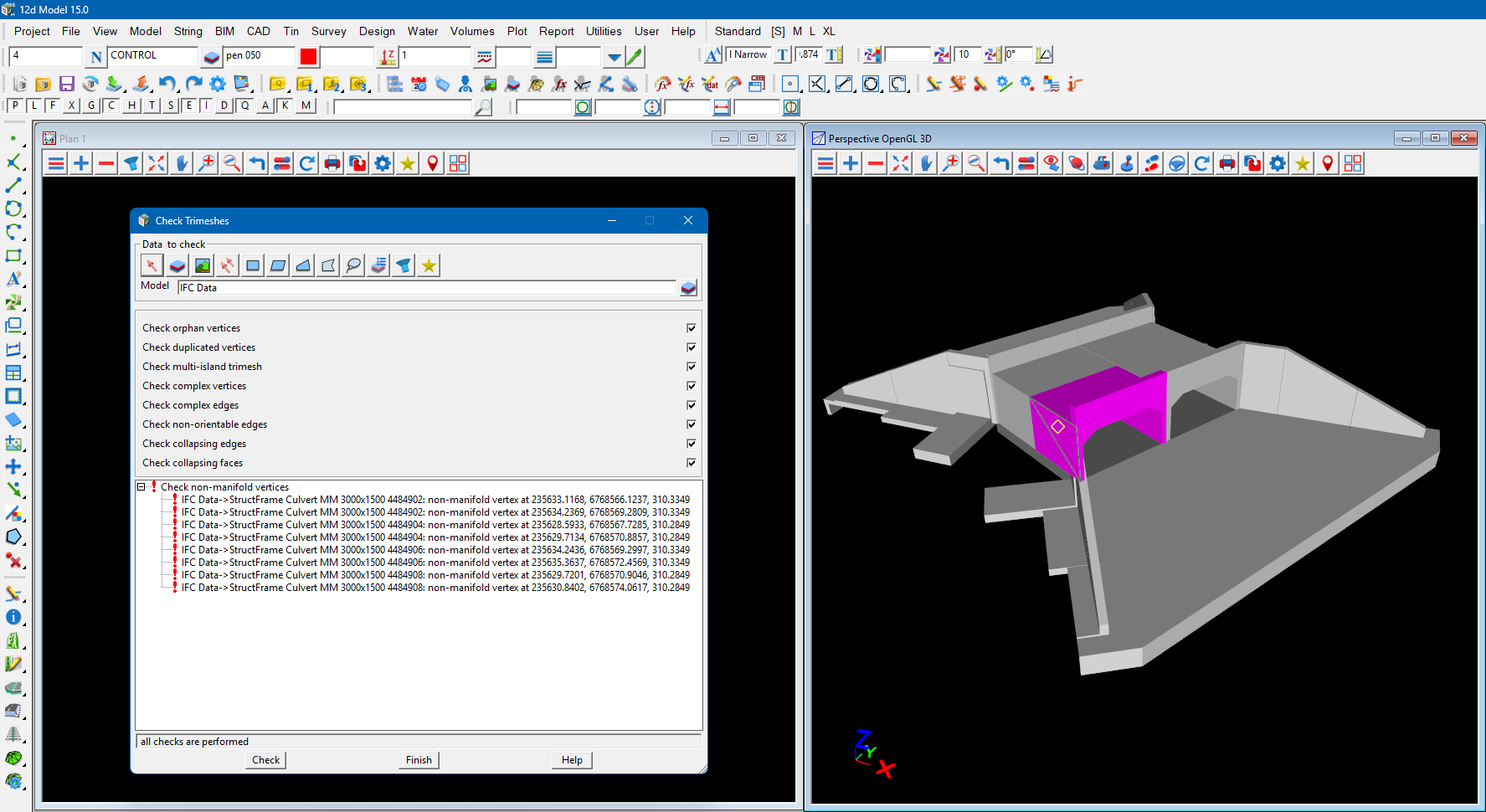
Task: Disable the Check collapsing faces checkbox
Action: (x=692, y=463)
